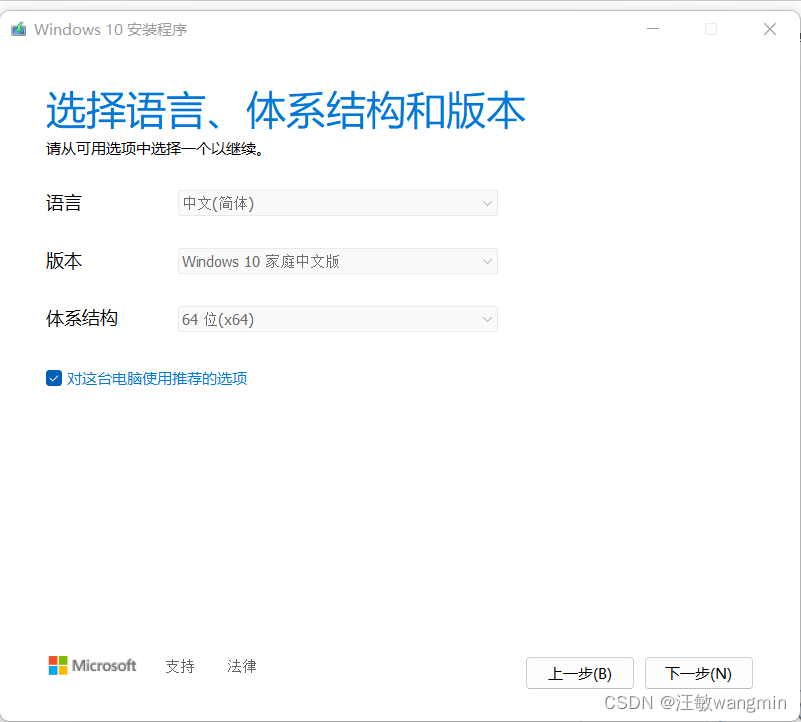
Task: Click the 版本 field label
Action: click(64, 261)
